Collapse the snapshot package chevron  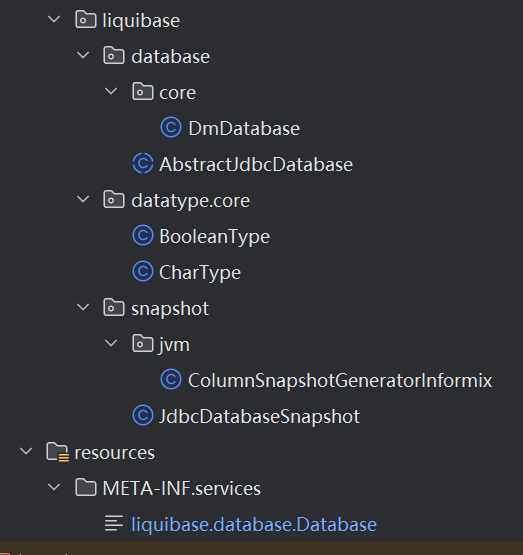[83, 307]
